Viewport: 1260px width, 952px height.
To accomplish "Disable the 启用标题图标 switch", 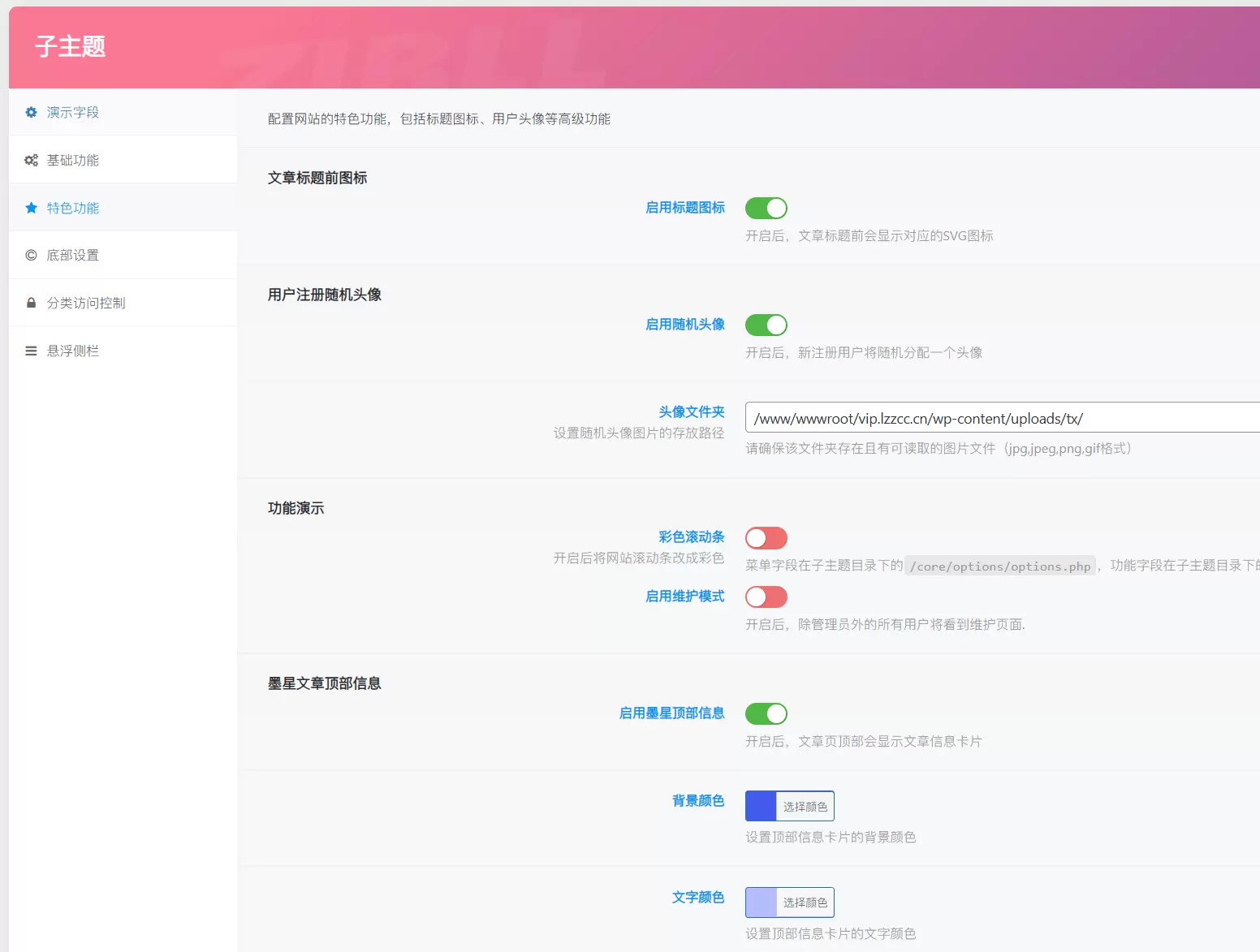I will [766, 209].
